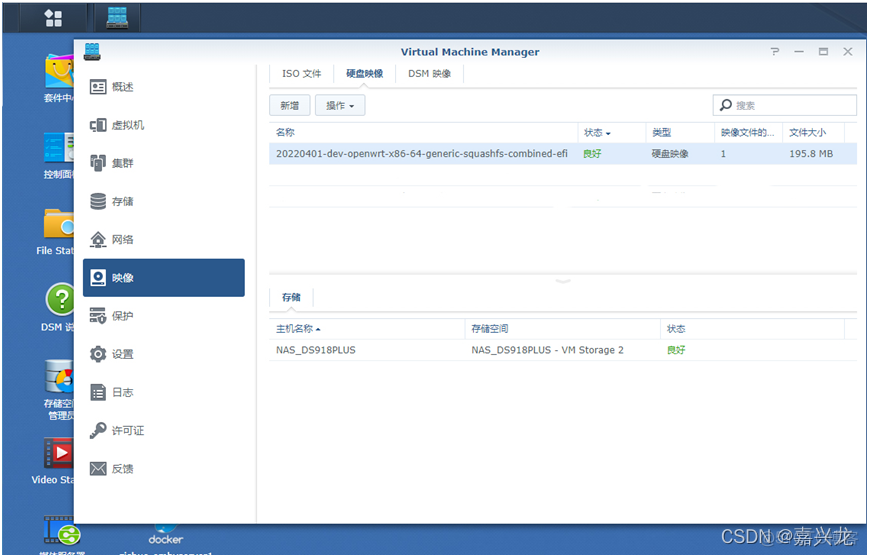The width and height of the screenshot is (869, 557).
Task: Sort by the 类型 column header
Action: (679, 132)
